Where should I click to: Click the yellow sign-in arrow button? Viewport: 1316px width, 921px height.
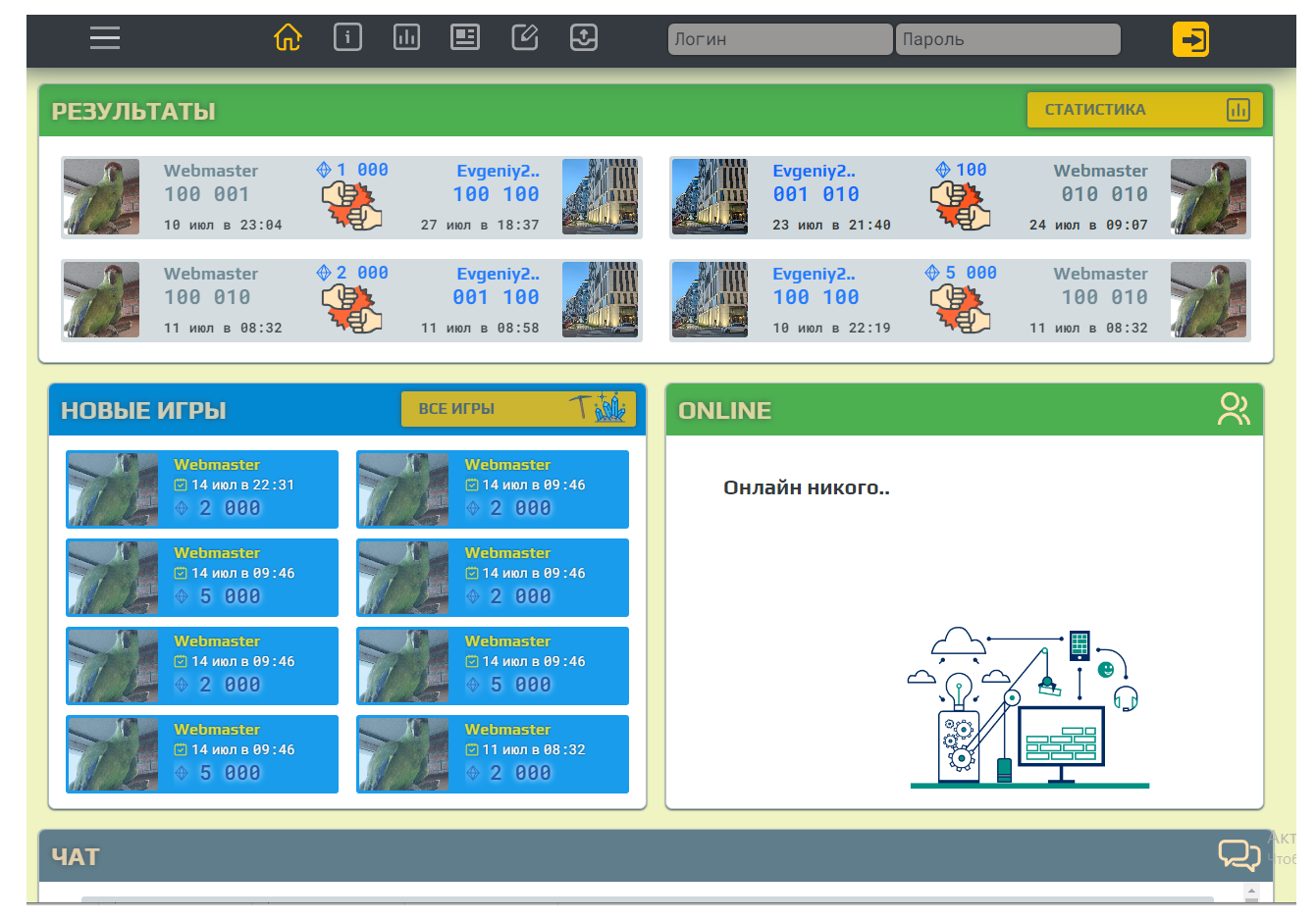pyautogui.click(x=1190, y=39)
